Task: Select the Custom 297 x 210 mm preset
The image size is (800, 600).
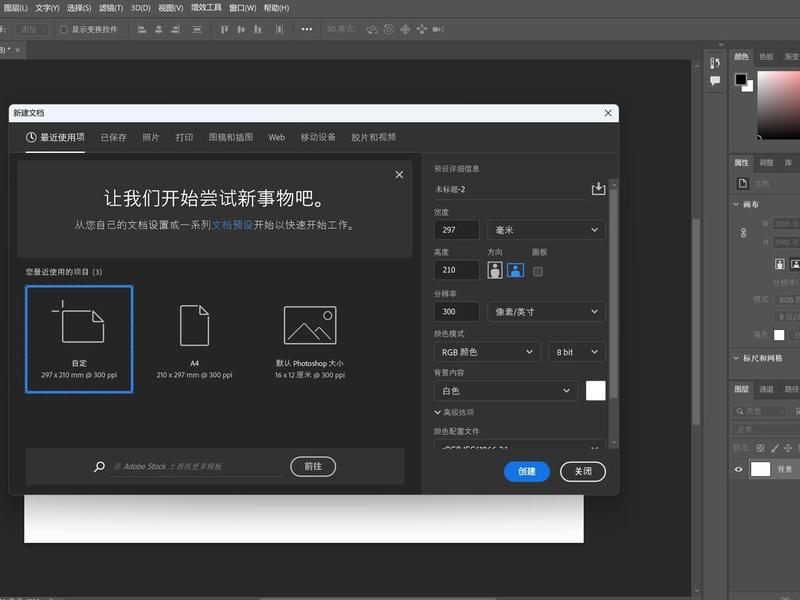Action: click(x=79, y=339)
